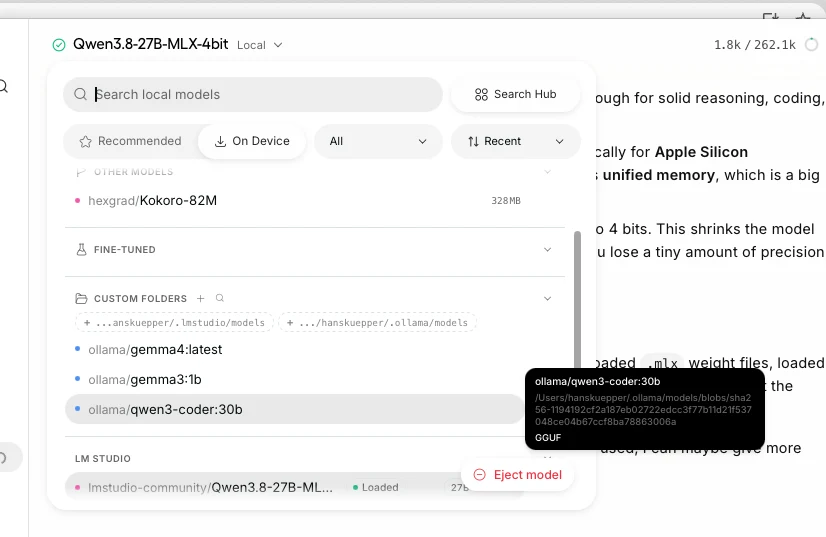Viewport: 826px width, 537px height.
Task: Click the 1.8k / 262.1k token counter
Action: pos(754,45)
